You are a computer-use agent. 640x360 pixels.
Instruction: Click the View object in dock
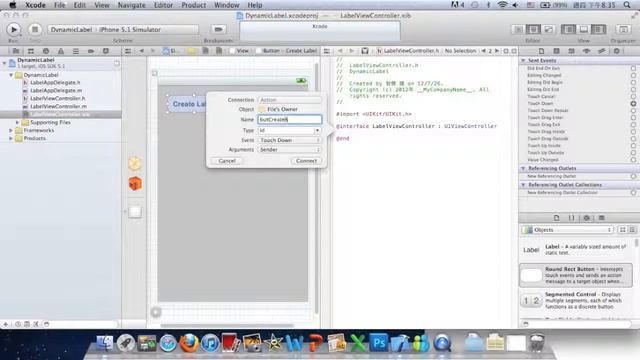[x=135, y=212]
